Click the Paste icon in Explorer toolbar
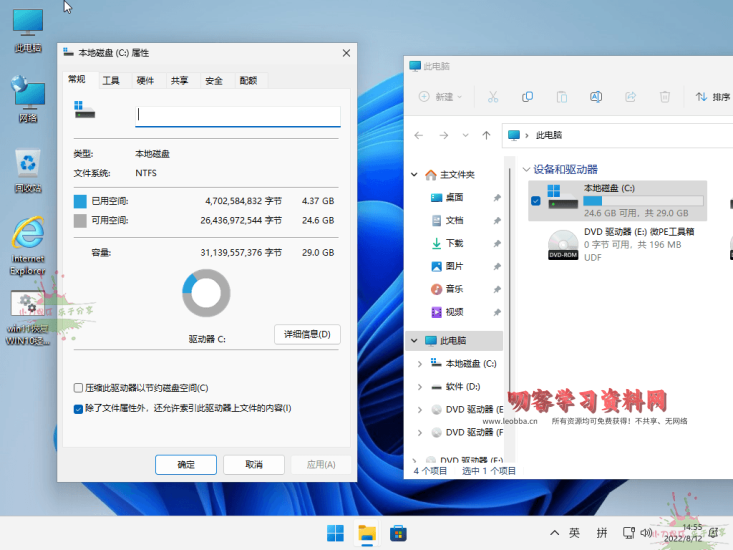 point(561,97)
